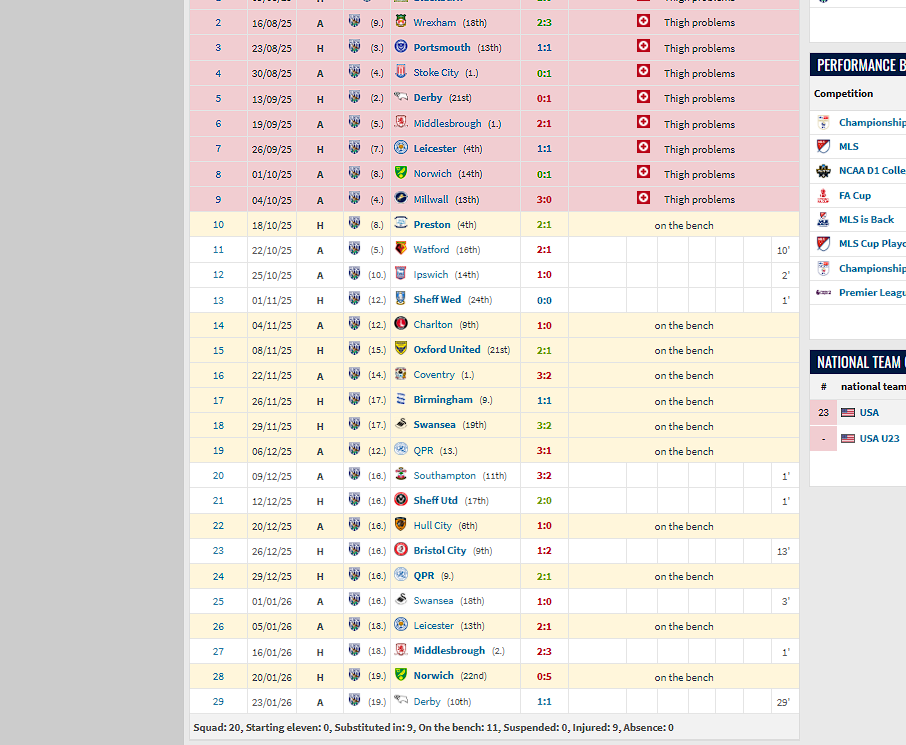Open the 2:1 result against Preston
906x745 pixels.
[x=543, y=224]
